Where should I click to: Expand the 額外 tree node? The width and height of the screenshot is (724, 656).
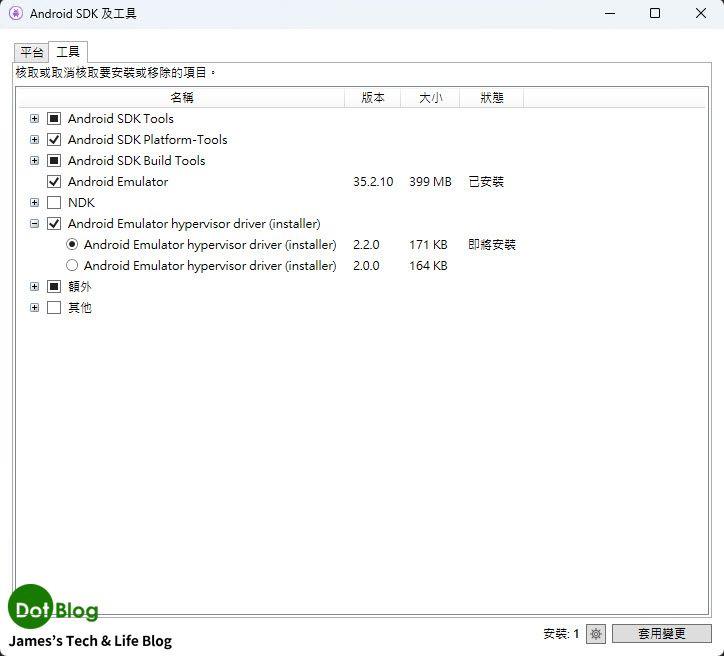click(x=34, y=287)
